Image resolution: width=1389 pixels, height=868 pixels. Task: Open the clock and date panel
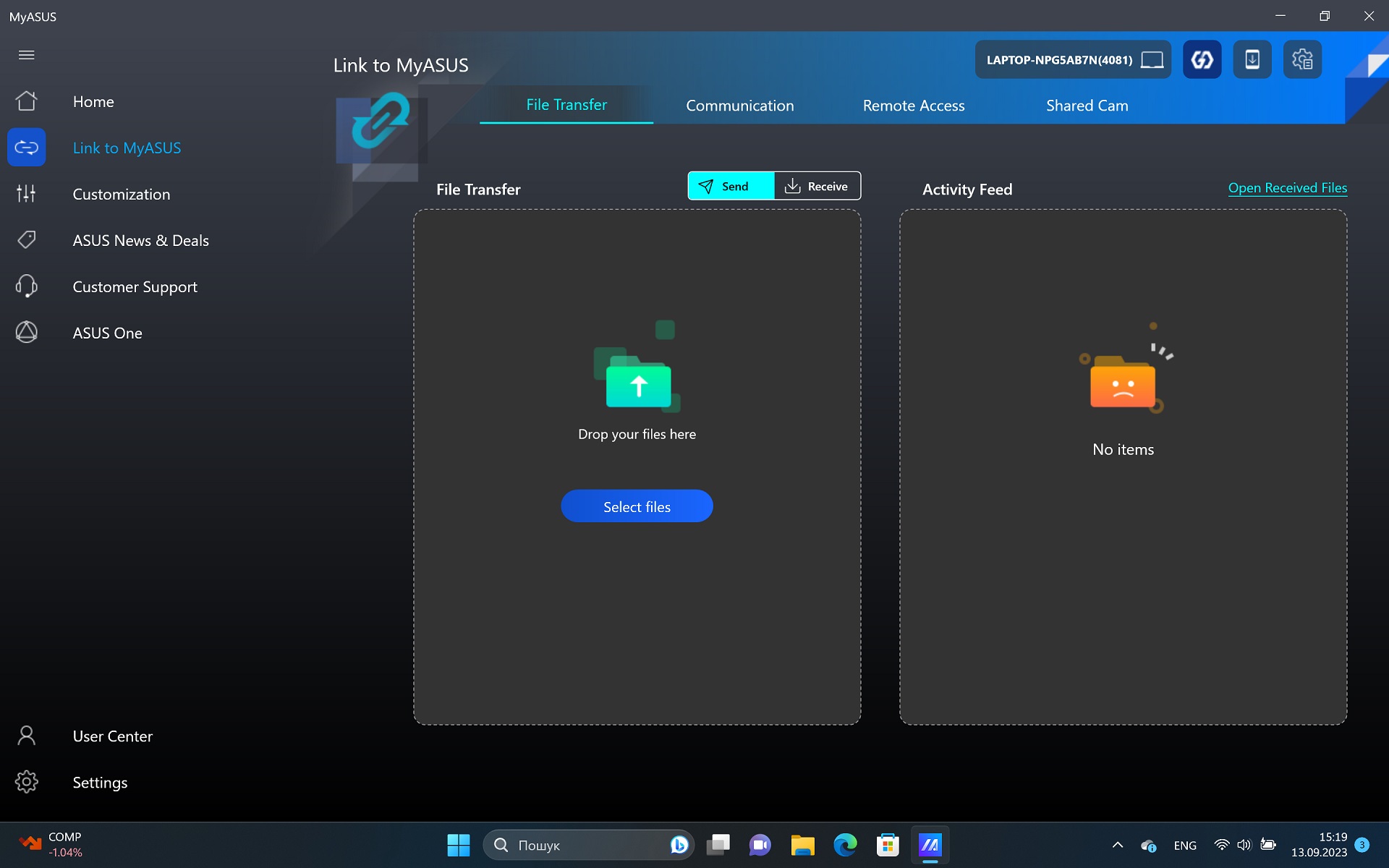tap(1319, 845)
